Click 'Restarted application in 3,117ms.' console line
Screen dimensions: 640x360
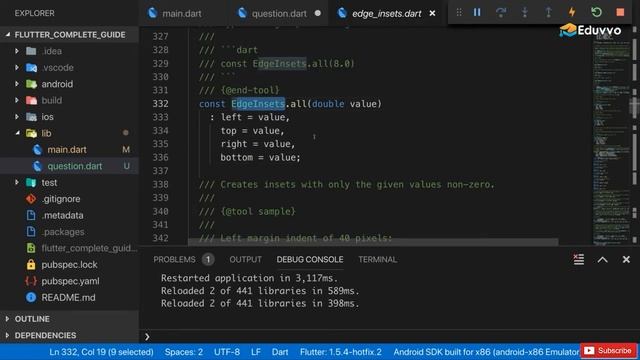[249, 278]
